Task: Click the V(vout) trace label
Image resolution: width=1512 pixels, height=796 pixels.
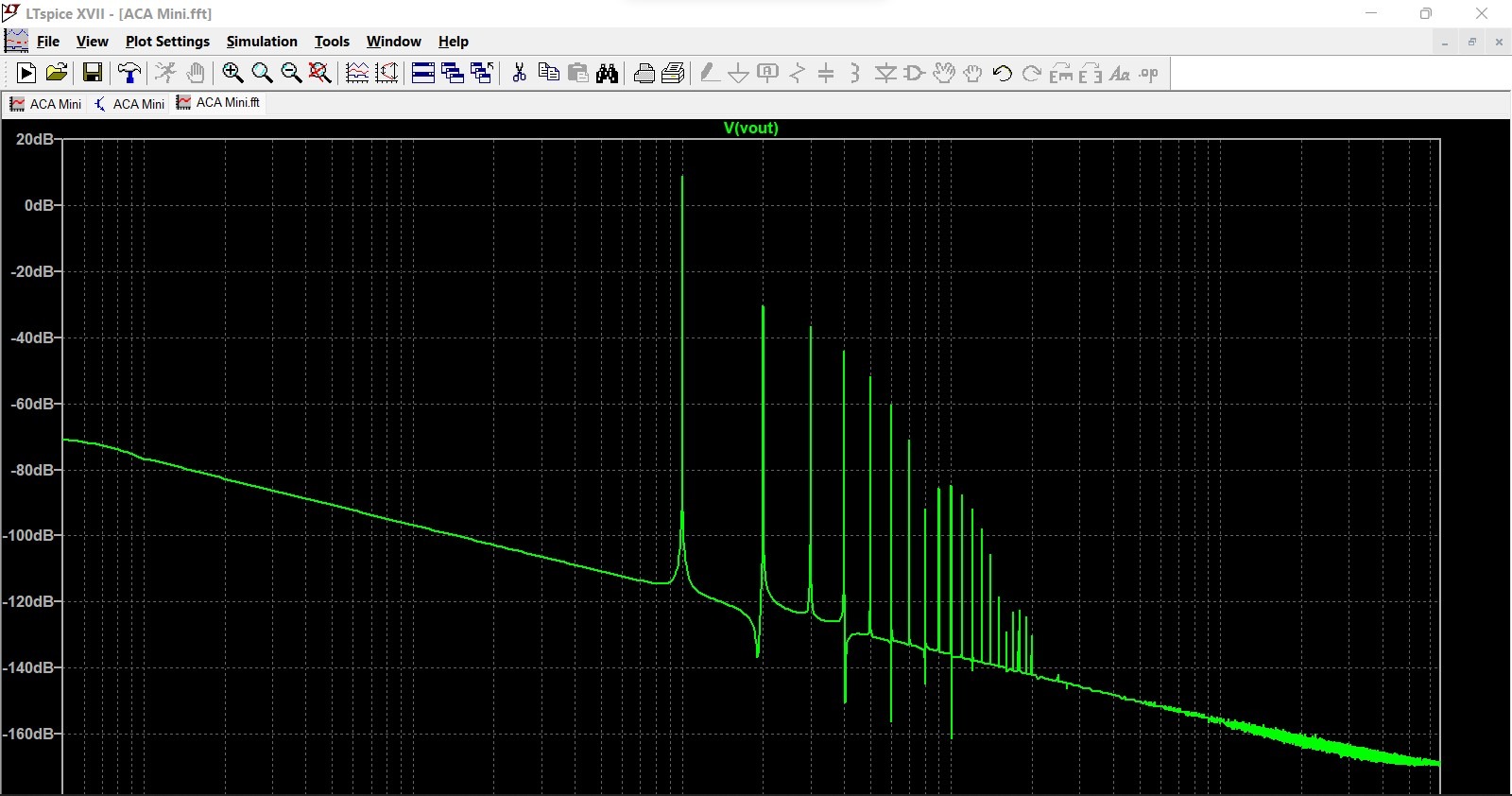Action: coord(751,128)
